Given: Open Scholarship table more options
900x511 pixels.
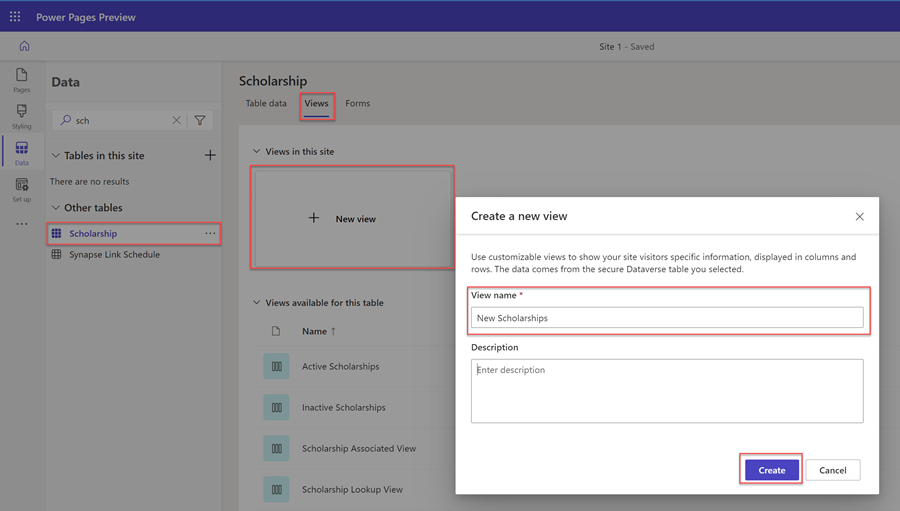Looking at the screenshot, I should (x=210, y=233).
